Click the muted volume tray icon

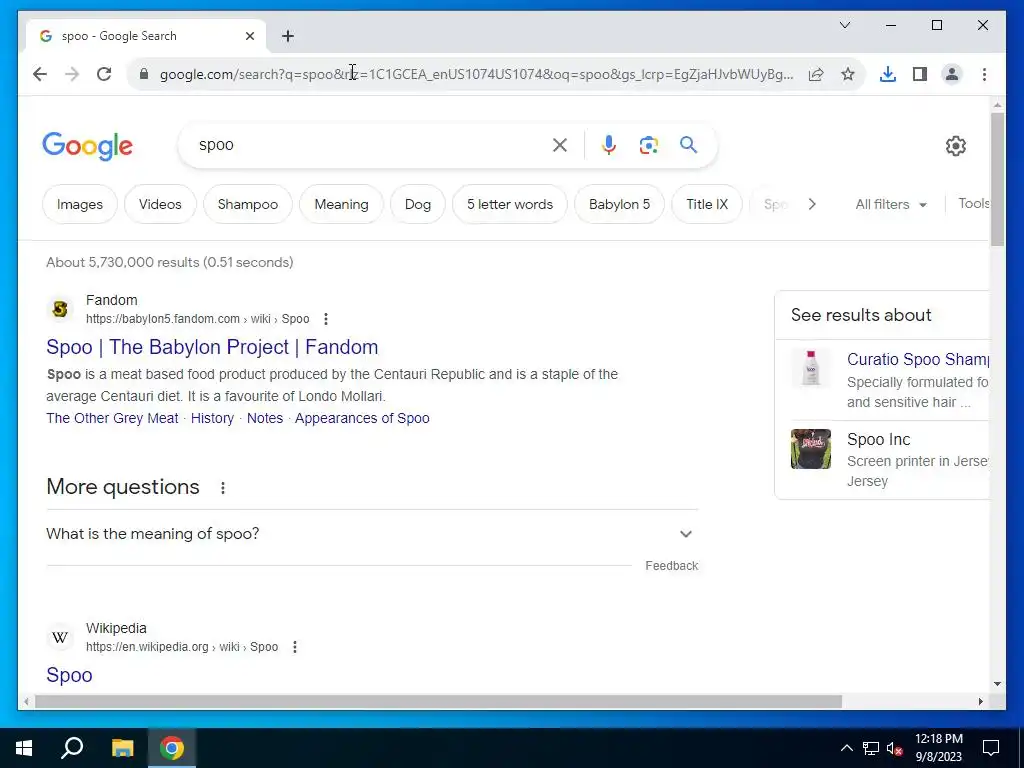click(x=895, y=748)
